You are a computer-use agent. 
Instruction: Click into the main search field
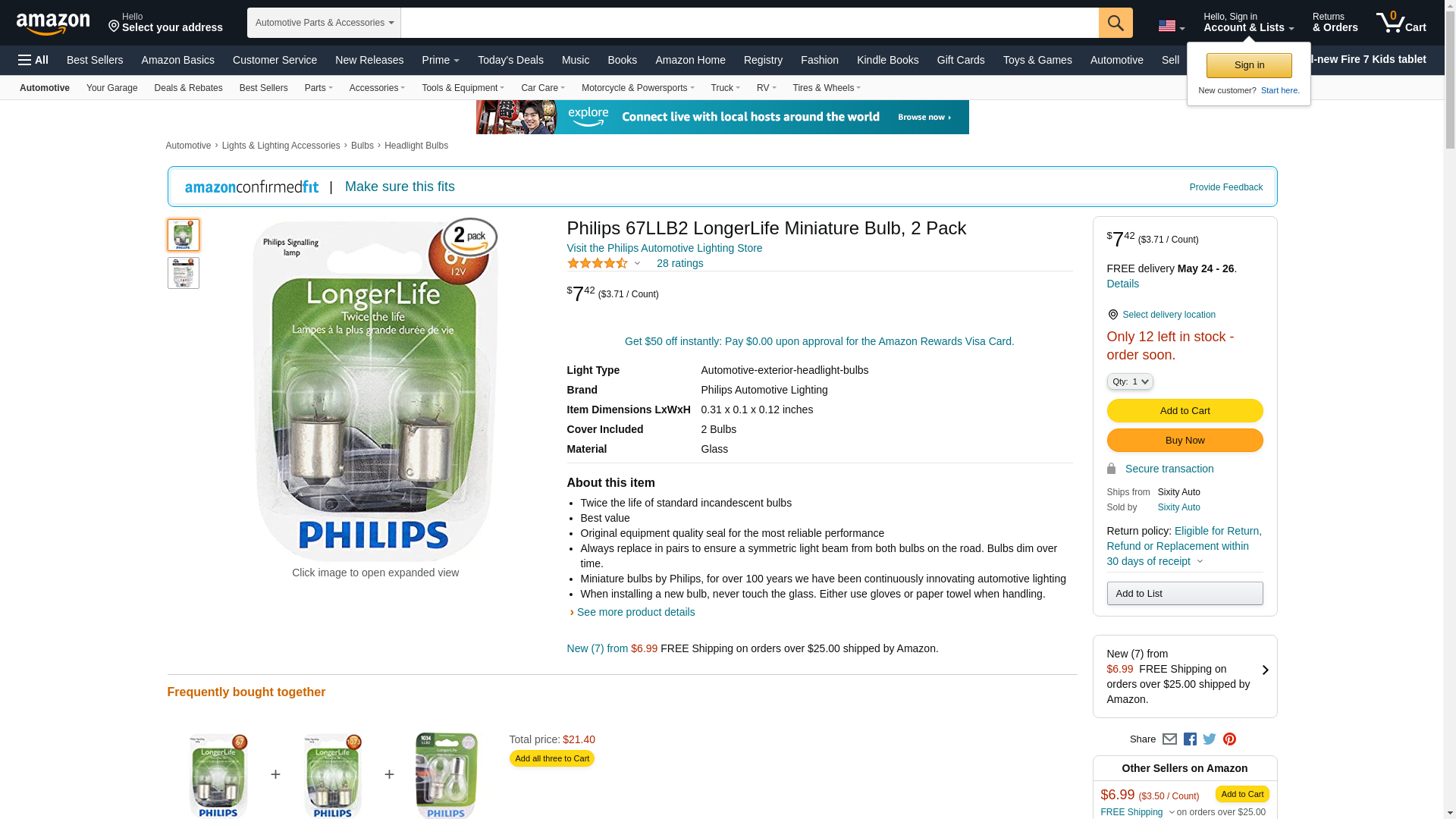click(749, 23)
